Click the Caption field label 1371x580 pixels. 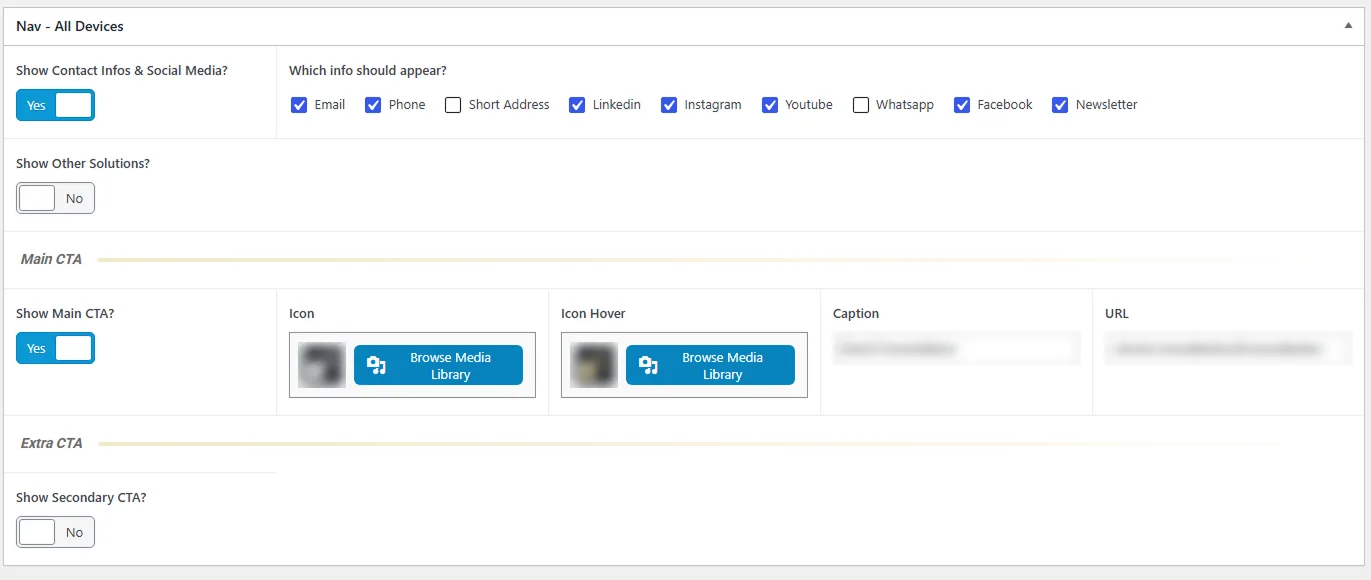tap(856, 314)
